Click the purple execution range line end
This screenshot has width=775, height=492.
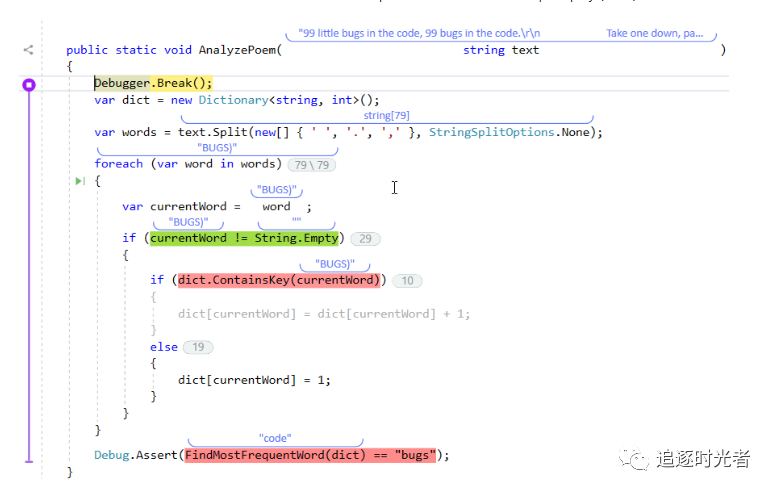[x=29, y=461]
